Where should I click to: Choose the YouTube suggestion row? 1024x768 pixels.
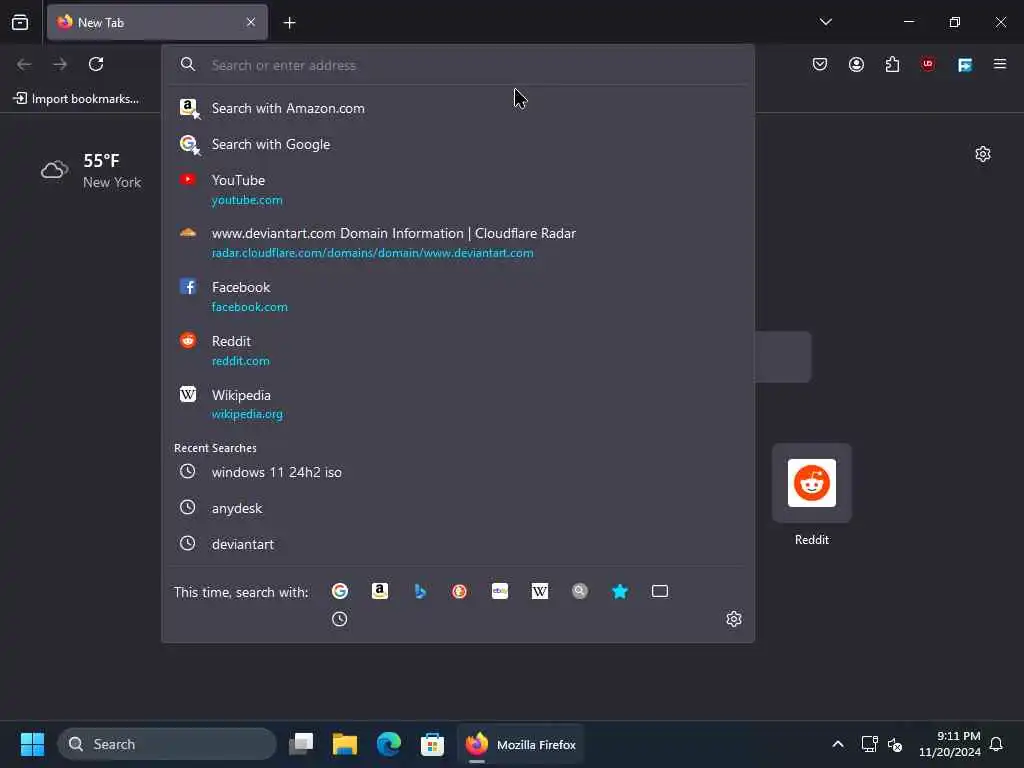click(458, 189)
